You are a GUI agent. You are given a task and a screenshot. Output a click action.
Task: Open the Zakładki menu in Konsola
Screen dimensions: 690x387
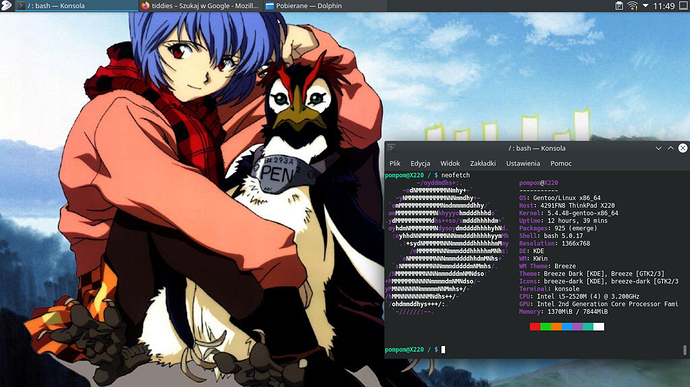tap(483, 163)
